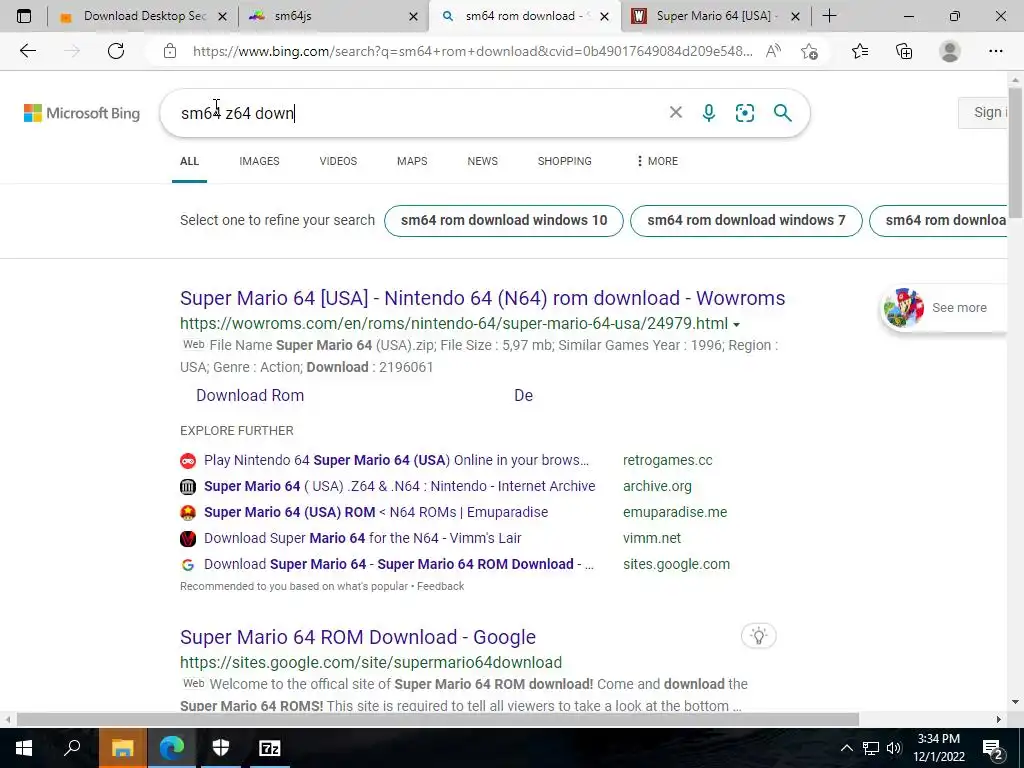Open the Vimm's Lair download link
The width and height of the screenshot is (1024, 768).
[362, 538]
